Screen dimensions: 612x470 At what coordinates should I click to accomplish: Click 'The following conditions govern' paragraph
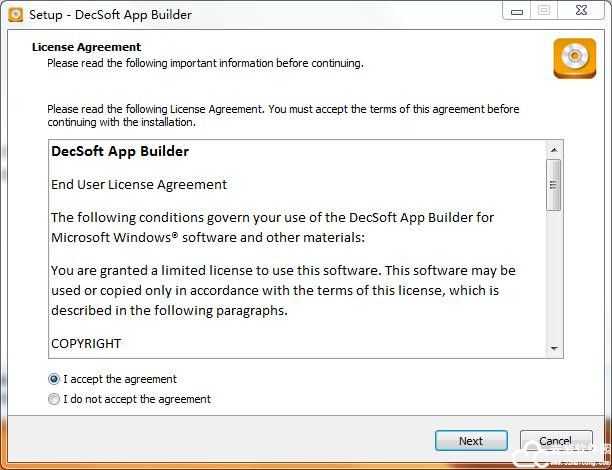272,227
